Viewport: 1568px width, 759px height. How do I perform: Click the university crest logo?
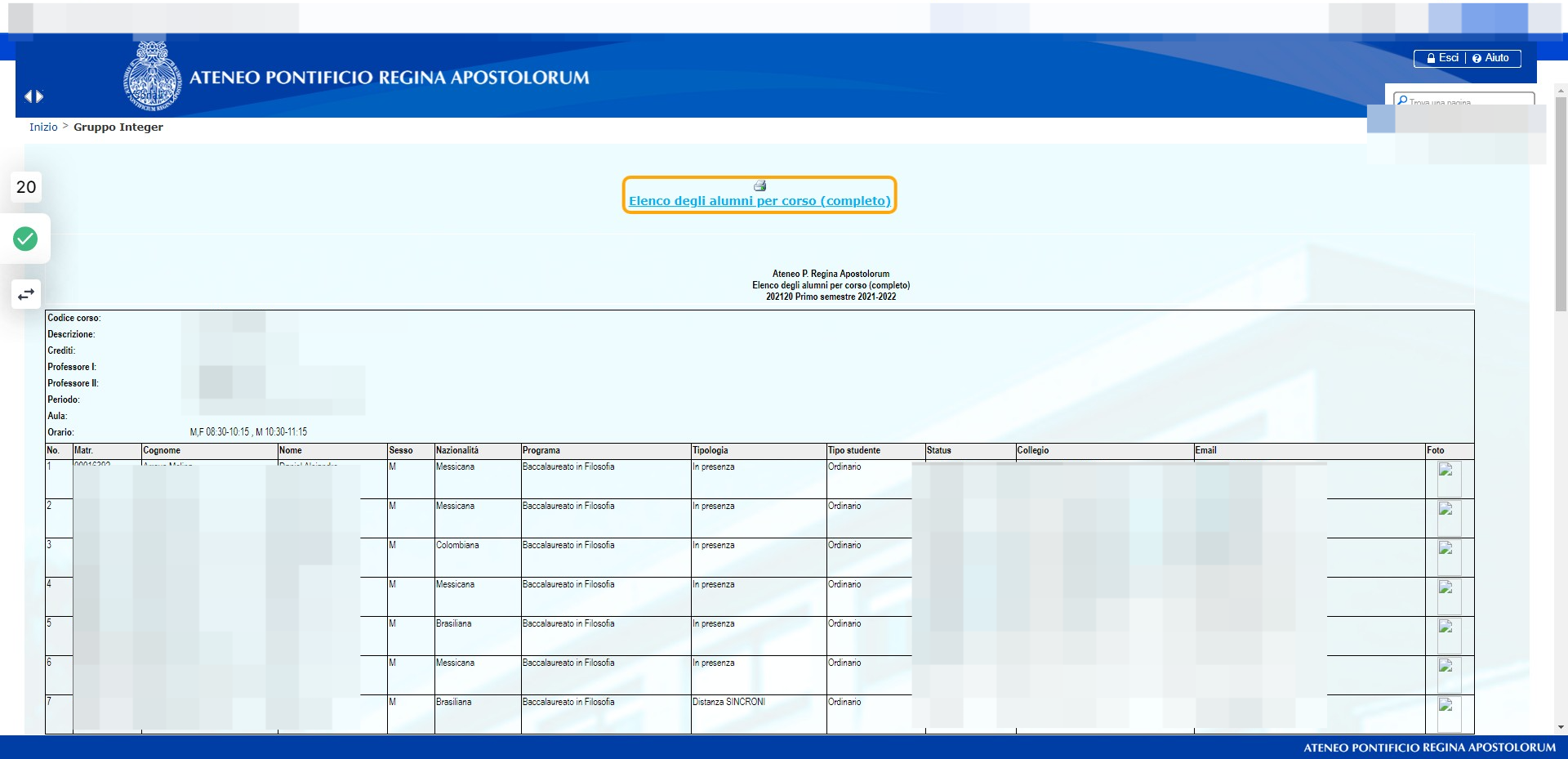pyautogui.click(x=153, y=76)
